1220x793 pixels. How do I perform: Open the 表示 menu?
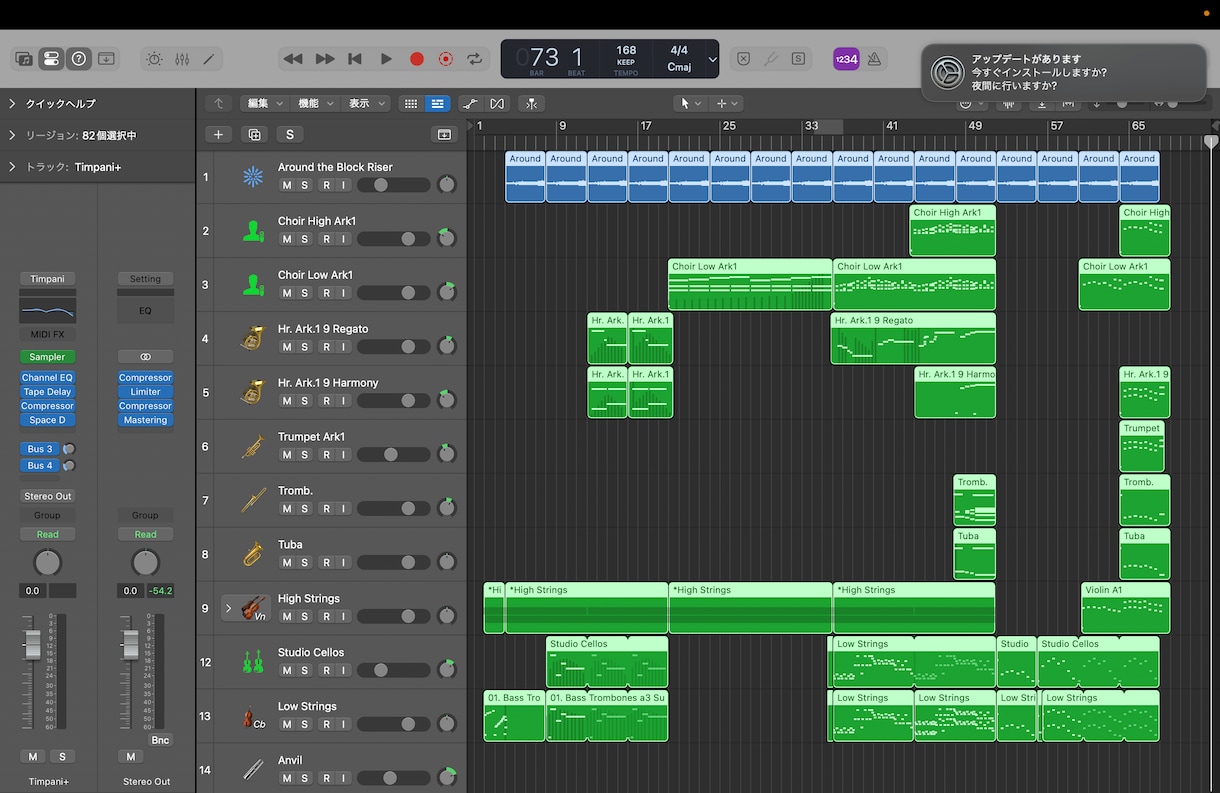pyautogui.click(x=367, y=103)
